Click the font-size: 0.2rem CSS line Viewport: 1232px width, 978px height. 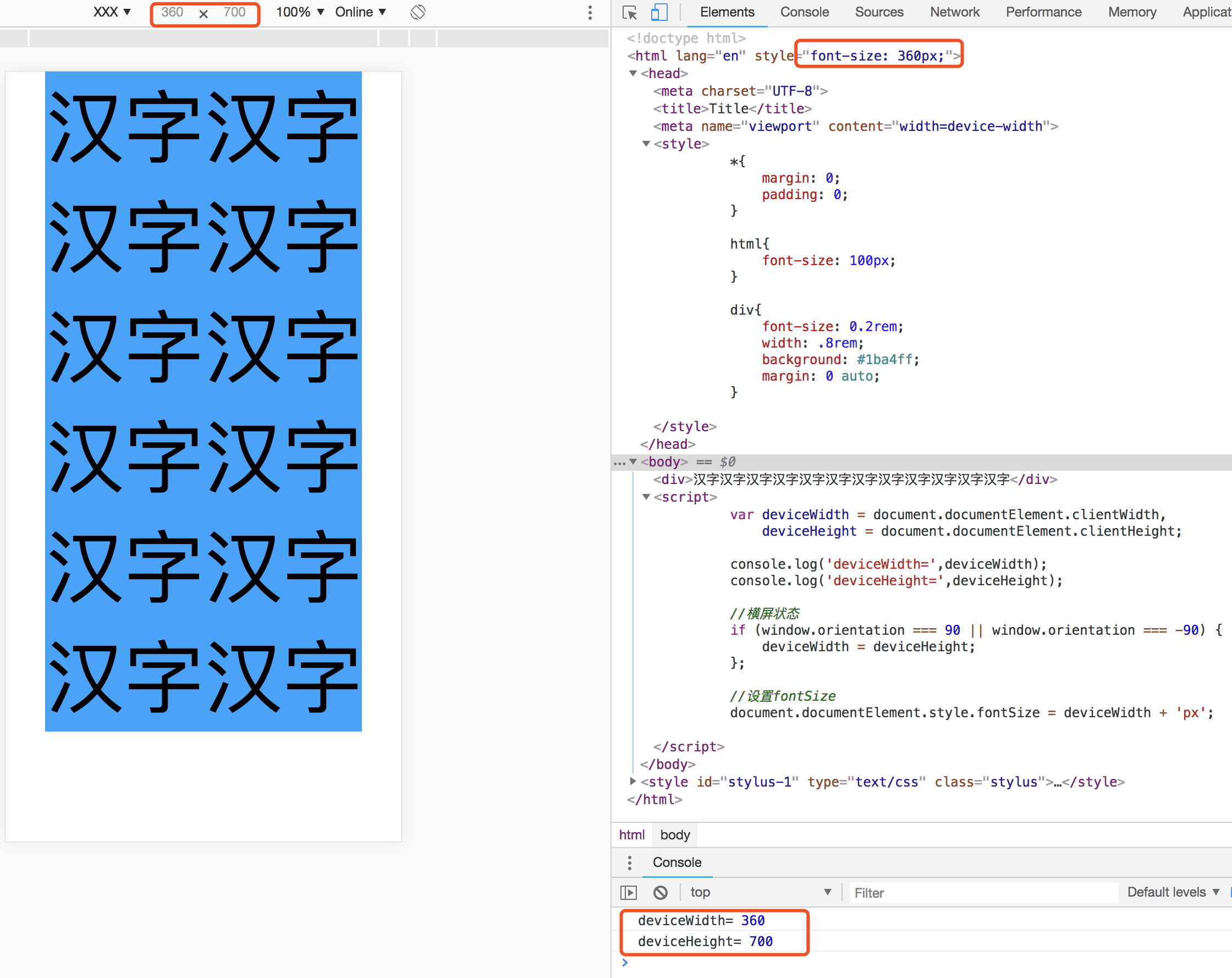click(832, 326)
